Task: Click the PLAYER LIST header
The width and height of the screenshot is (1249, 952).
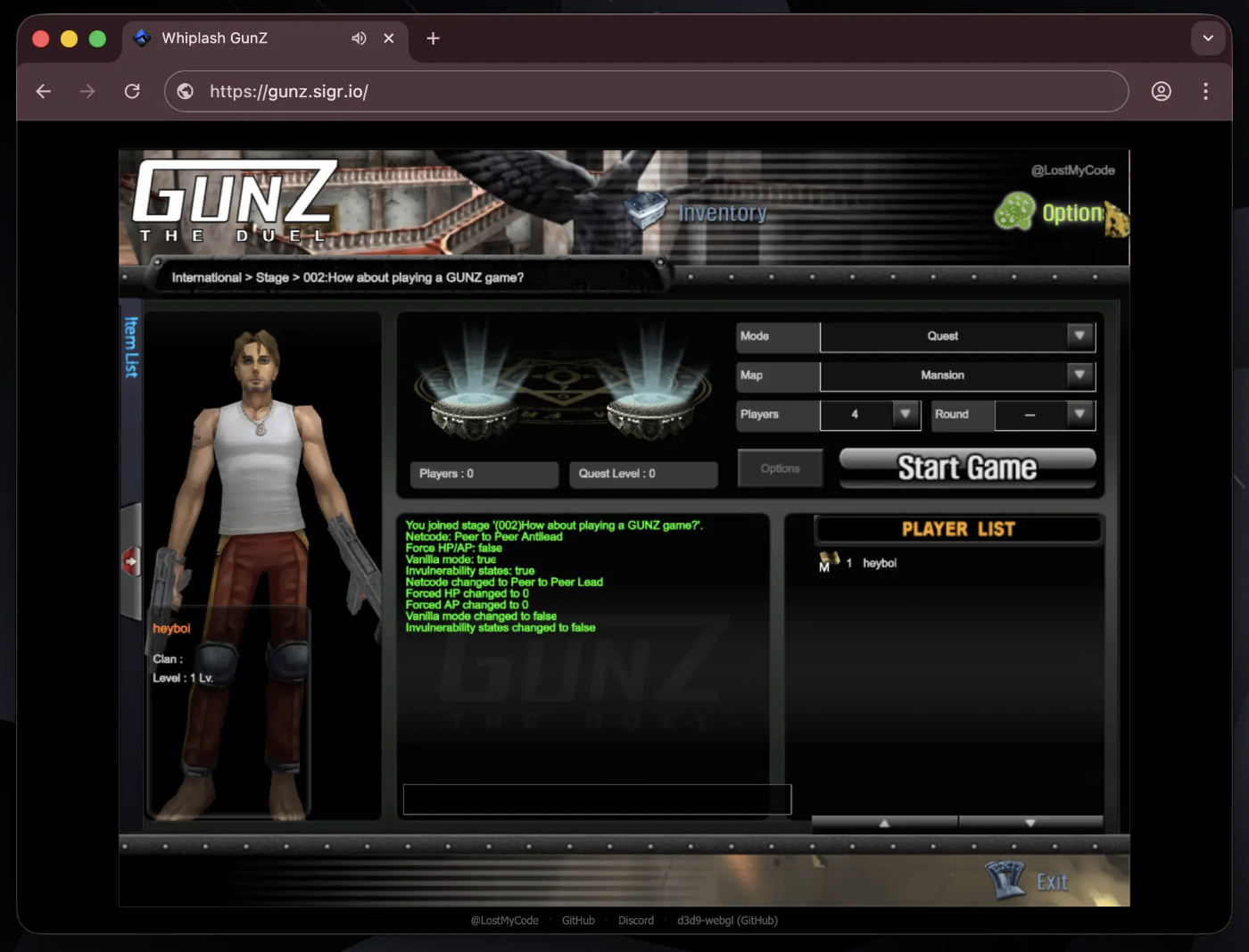Action: [x=958, y=529]
